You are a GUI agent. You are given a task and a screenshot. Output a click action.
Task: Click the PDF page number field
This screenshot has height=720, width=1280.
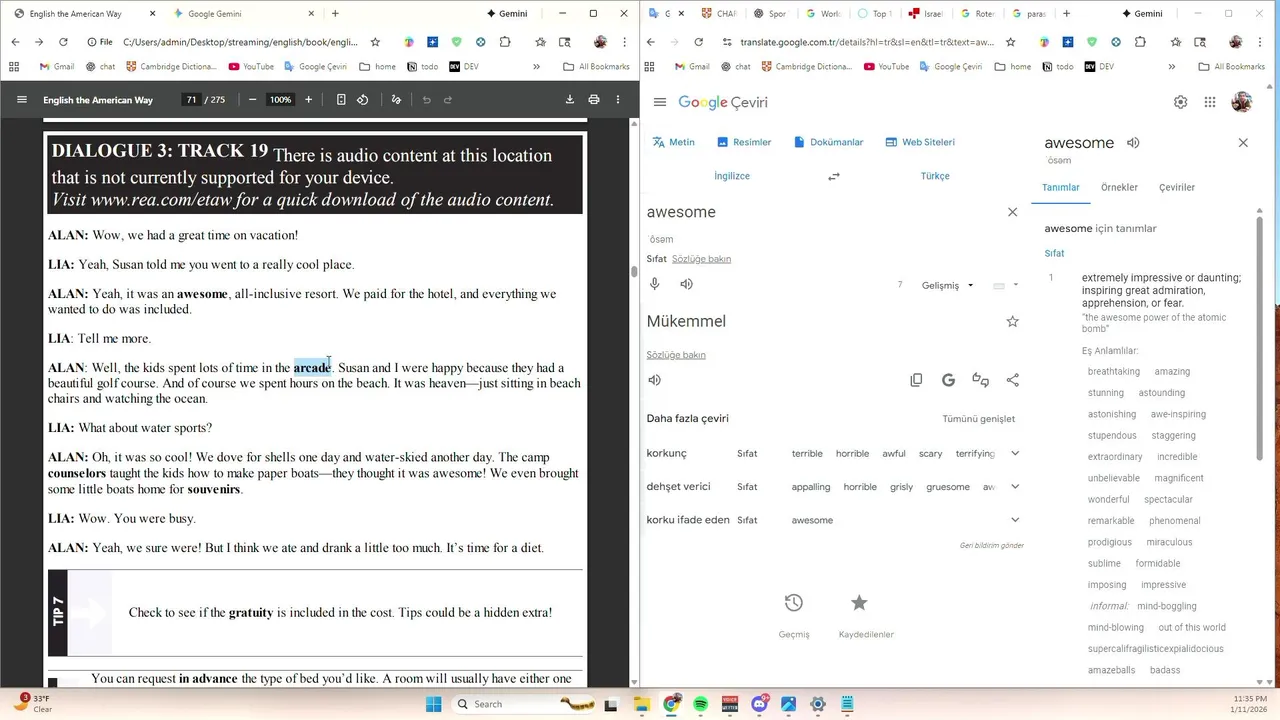191,100
